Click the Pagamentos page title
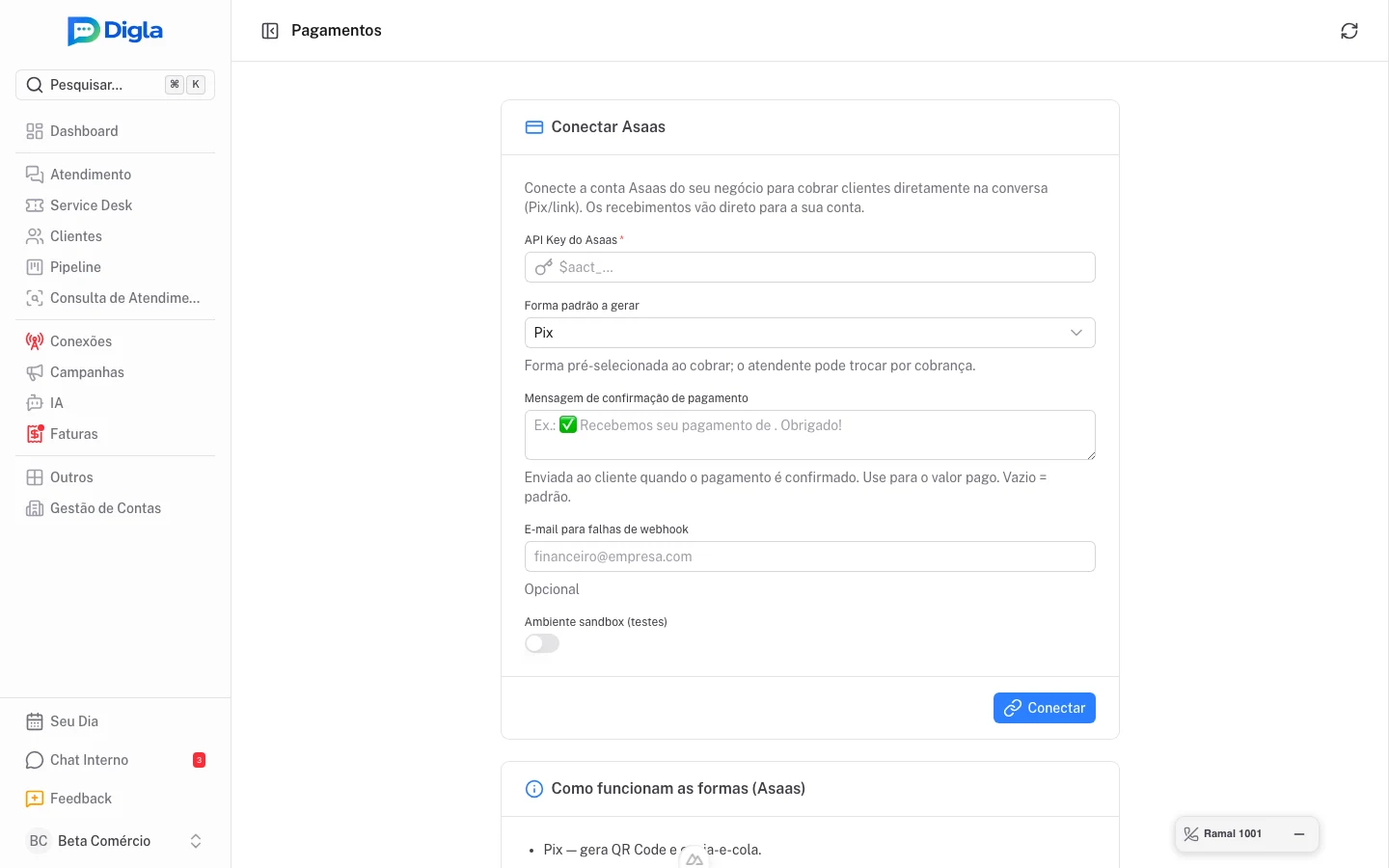 [337, 31]
